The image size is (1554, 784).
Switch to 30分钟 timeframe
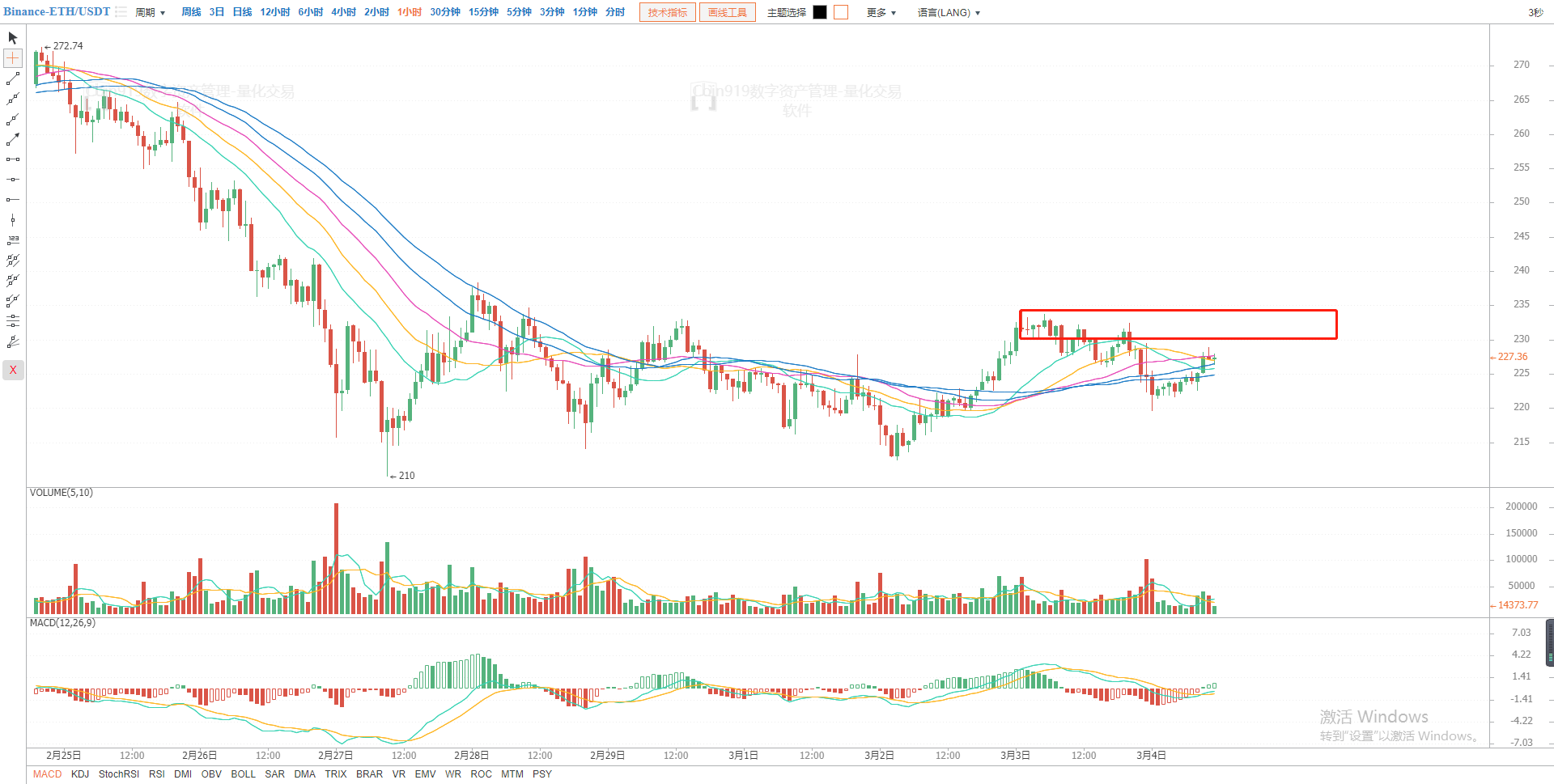[444, 12]
